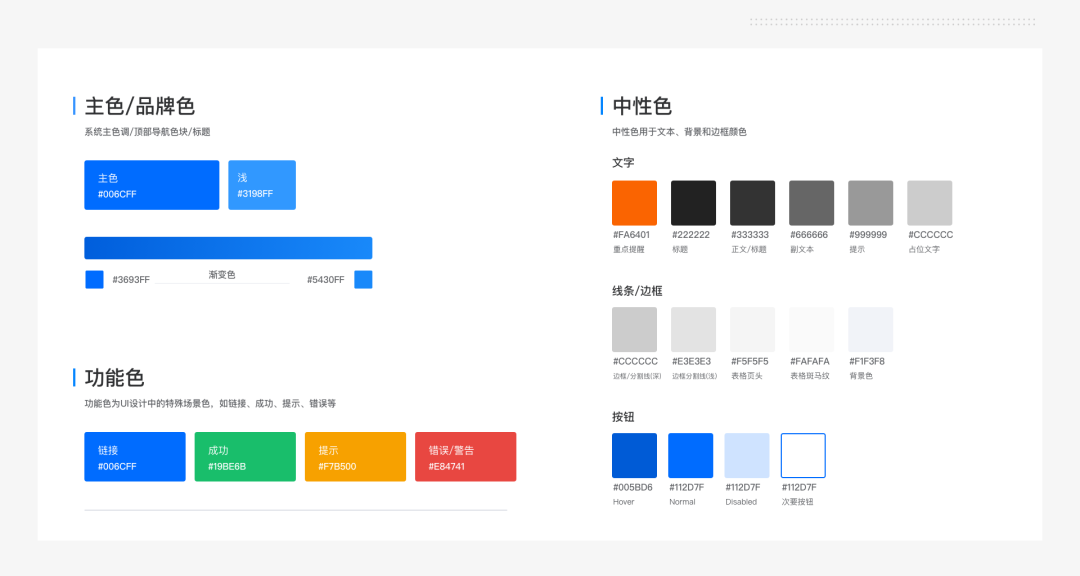This screenshot has width=1080, height=576.
Task: Select the #222222 标题 title text swatch
Action: pyautogui.click(x=693, y=202)
